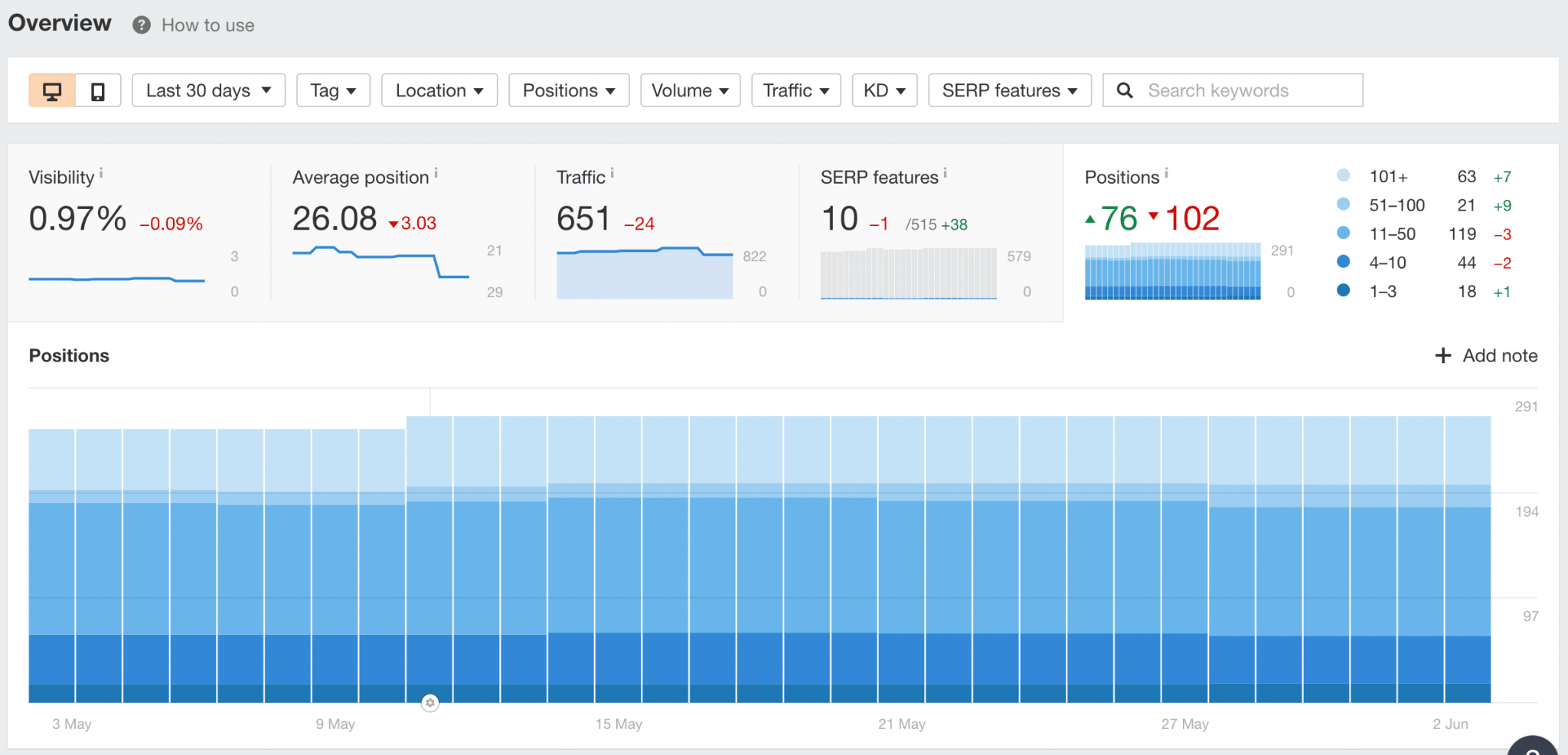
Task: Click the info icon beside Visibility
Action: click(x=103, y=172)
